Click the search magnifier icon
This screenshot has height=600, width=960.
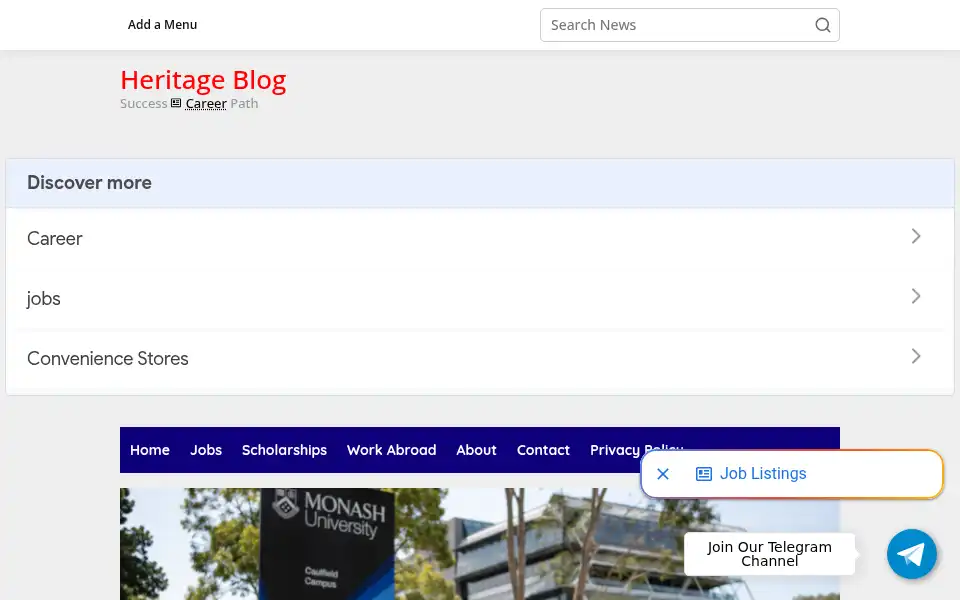pyautogui.click(x=822, y=25)
